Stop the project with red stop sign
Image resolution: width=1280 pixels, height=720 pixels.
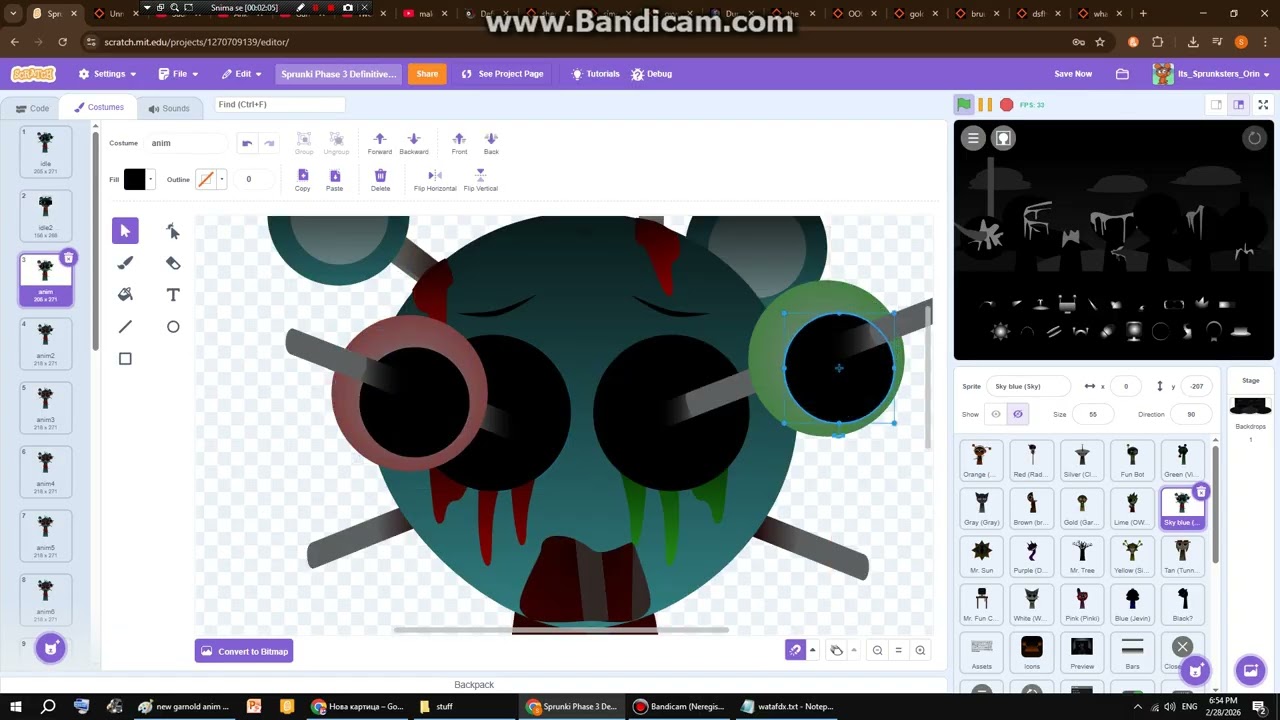[x=1007, y=105]
